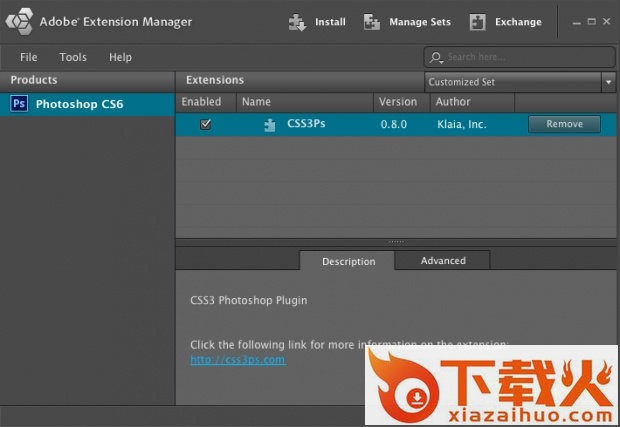Disable the CSS3Ps extension checkbox
The height and width of the screenshot is (427, 620).
coord(205,125)
